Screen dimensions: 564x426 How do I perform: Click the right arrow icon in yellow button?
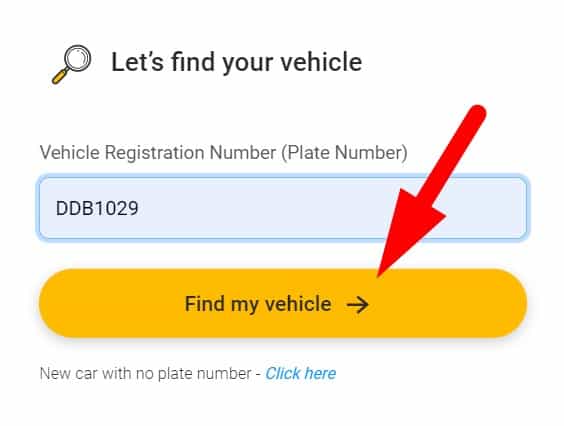tap(358, 305)
